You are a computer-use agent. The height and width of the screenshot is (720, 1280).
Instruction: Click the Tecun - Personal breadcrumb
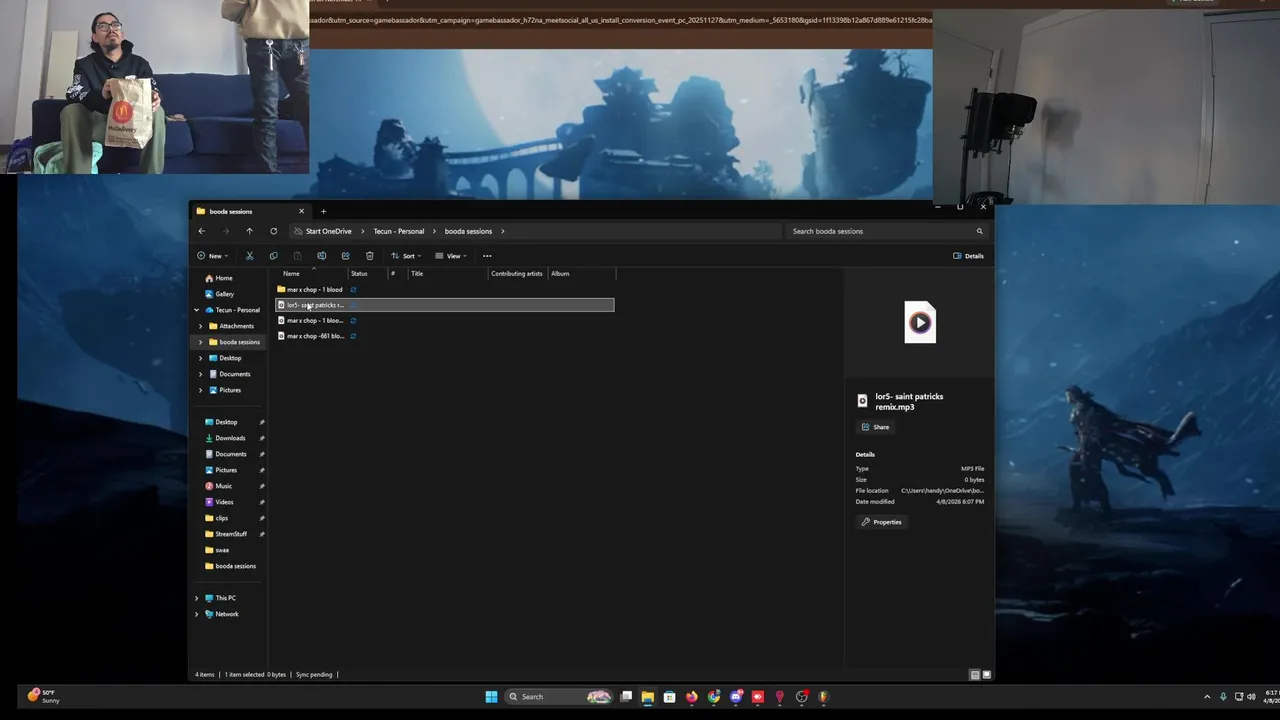pyautogui.click(x=399, y=231)
